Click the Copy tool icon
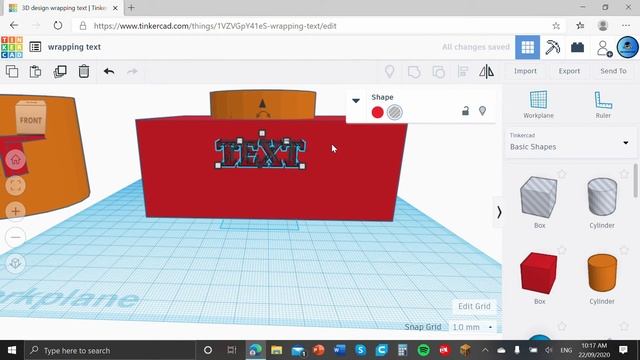640x360 pixels. tap(12, 71)
